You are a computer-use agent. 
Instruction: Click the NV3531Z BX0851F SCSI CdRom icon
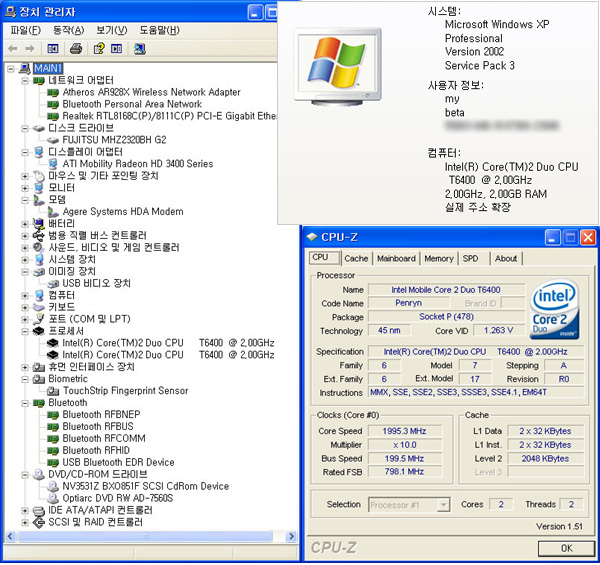tap(53, 486)
